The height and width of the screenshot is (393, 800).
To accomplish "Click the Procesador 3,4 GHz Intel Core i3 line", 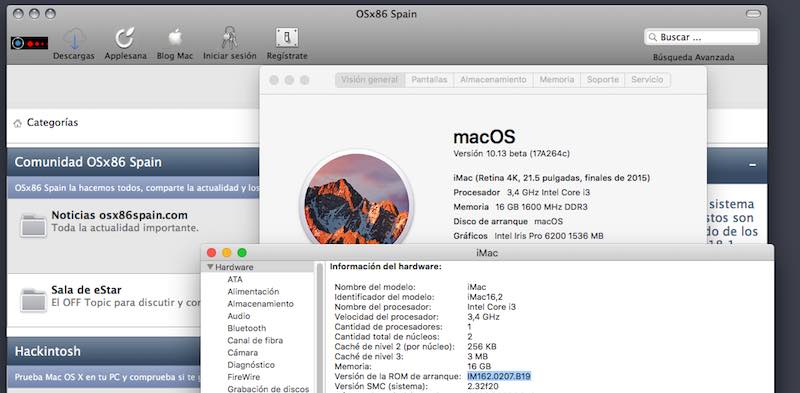I will click(x=521, y=193).
